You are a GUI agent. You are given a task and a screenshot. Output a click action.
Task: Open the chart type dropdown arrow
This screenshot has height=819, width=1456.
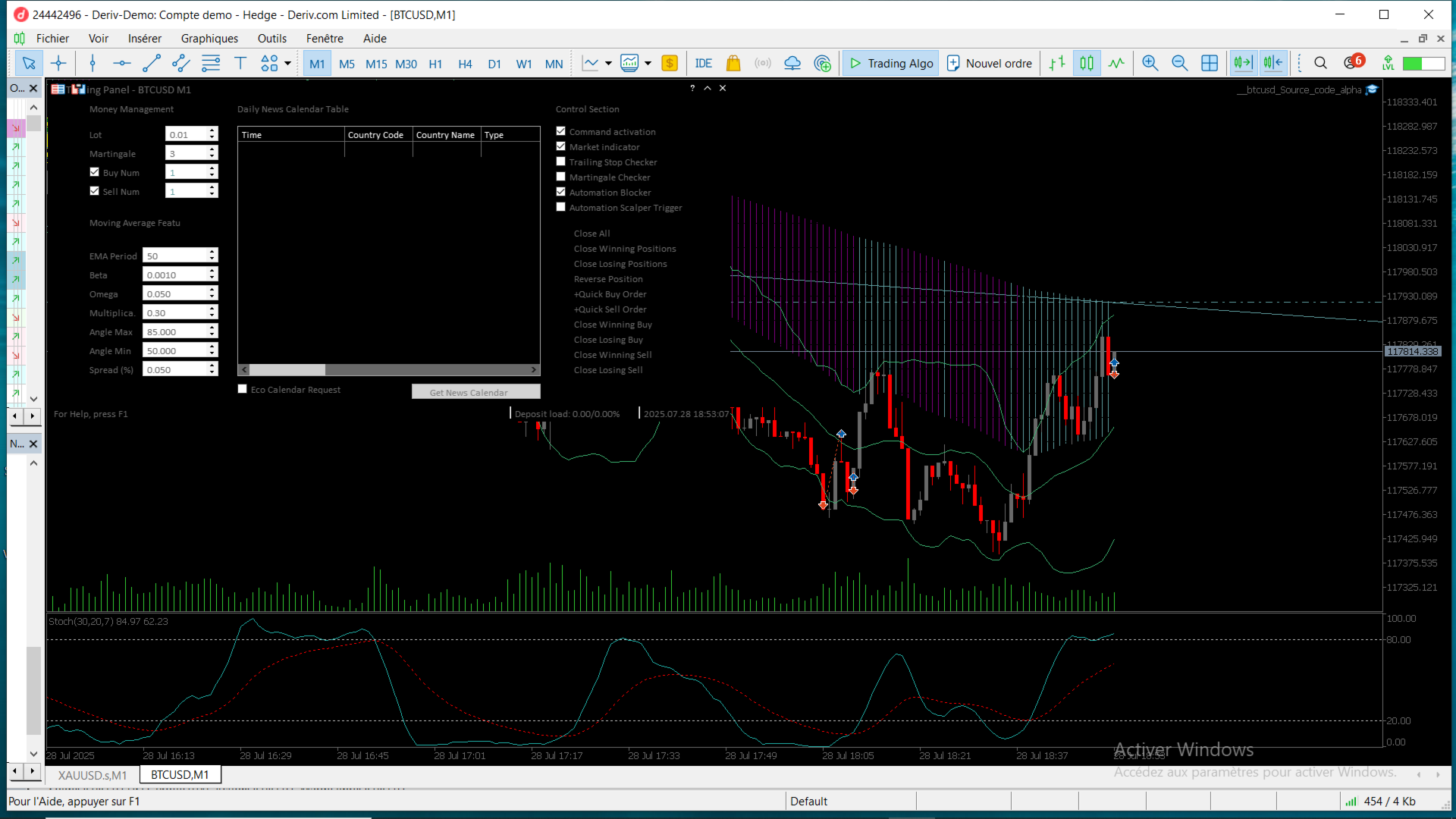click(x=608, y=64)
